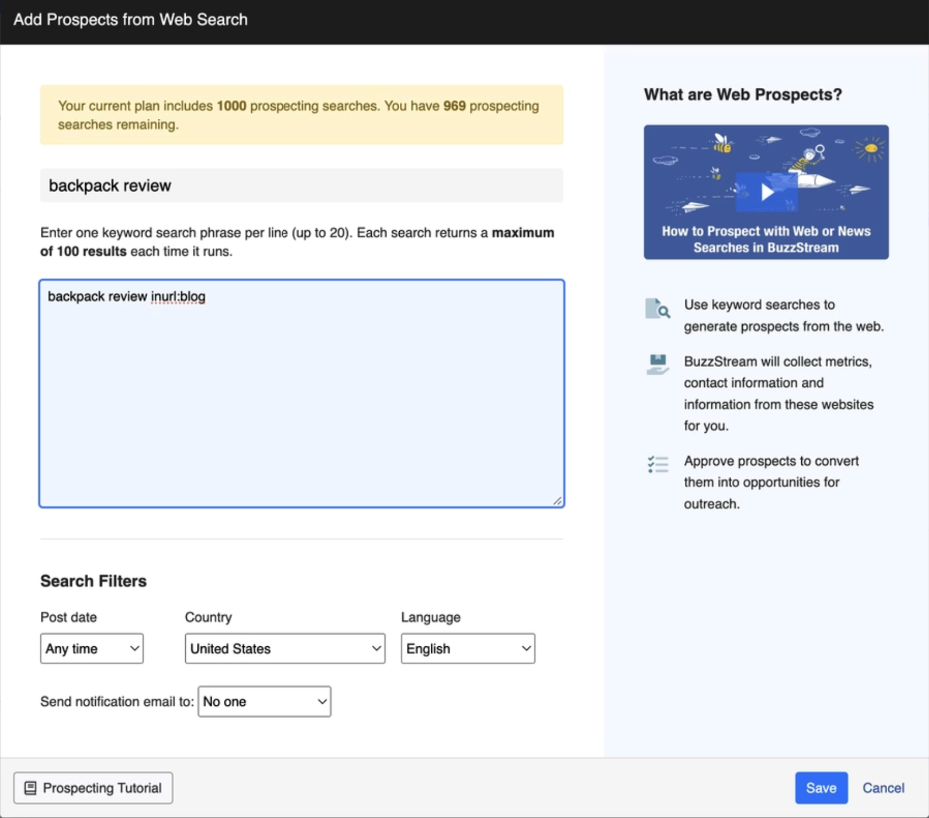
Task: Play the How to Prospect video
Action: (766, 192)
